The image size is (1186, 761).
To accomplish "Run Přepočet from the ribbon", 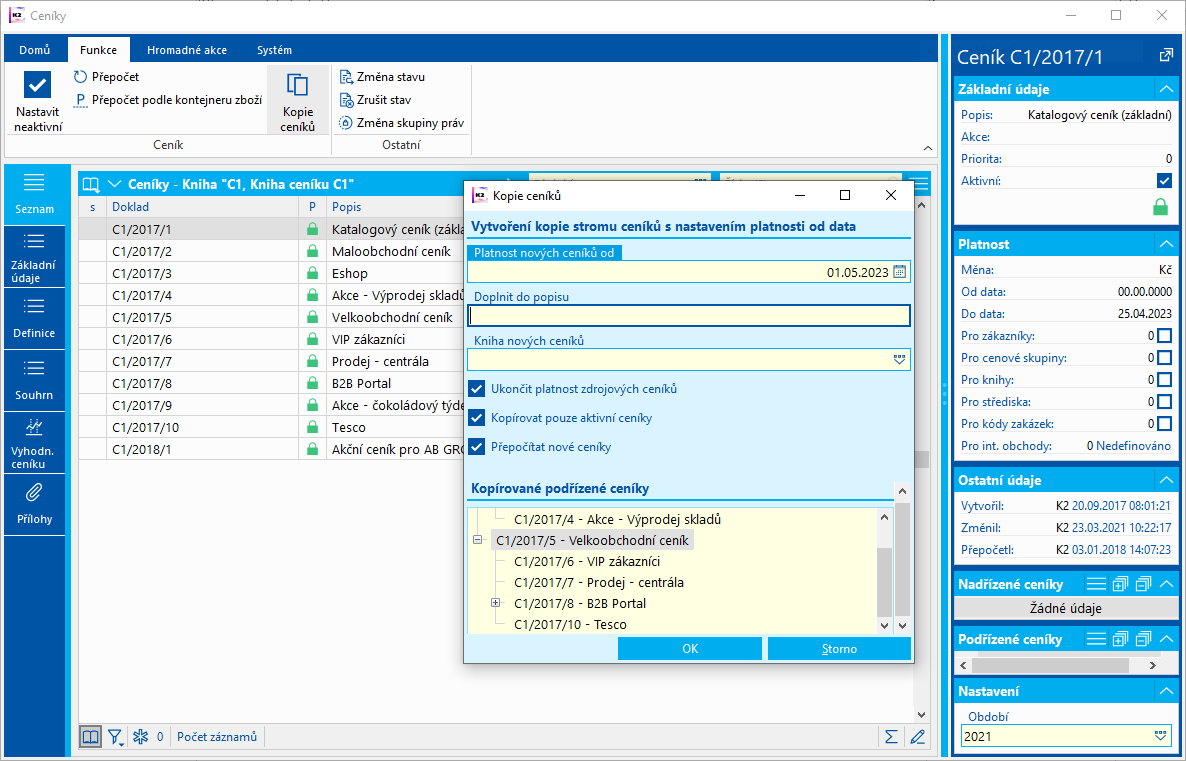I will coord(107,77).
